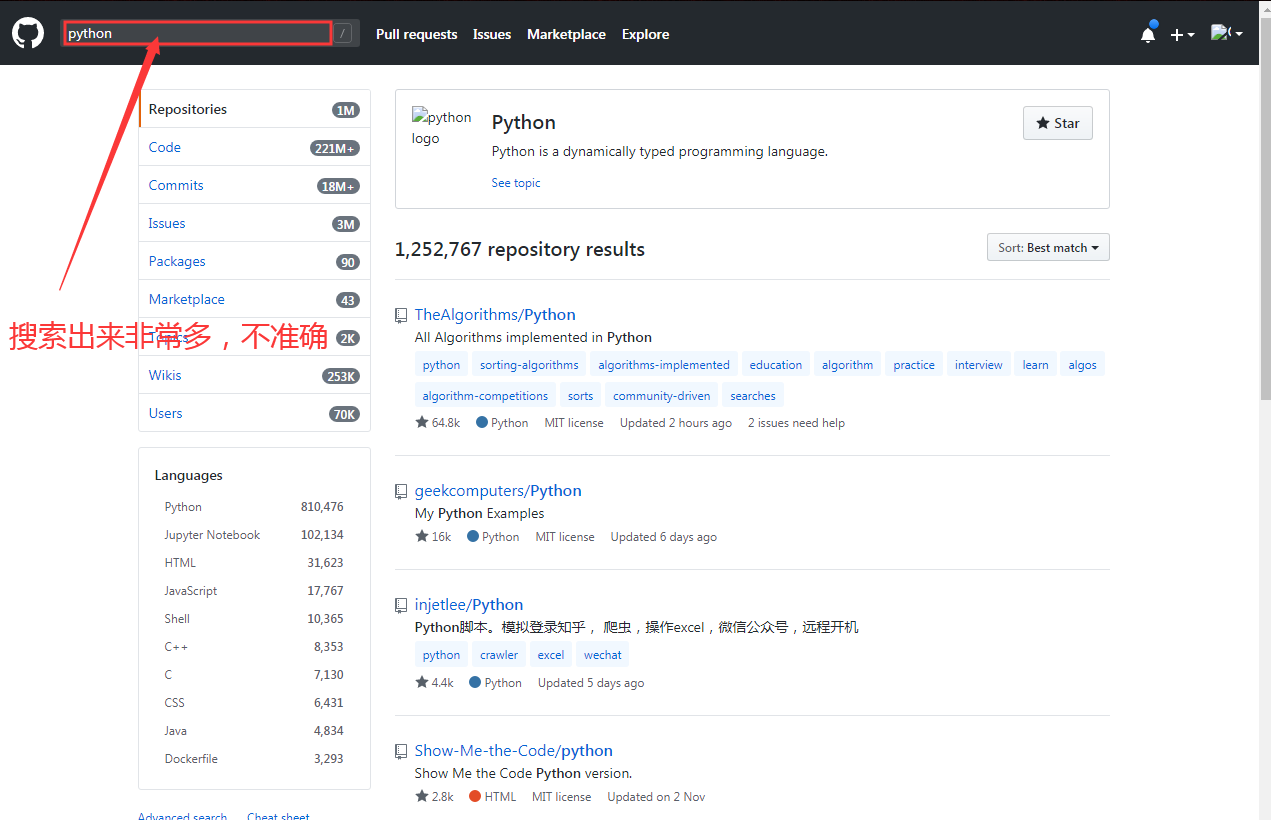Open the notifications bell

(1148, 34)
